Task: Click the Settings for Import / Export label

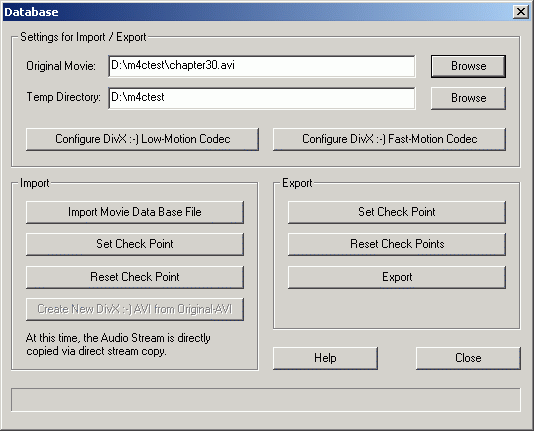Action: [x=83, y=37]
